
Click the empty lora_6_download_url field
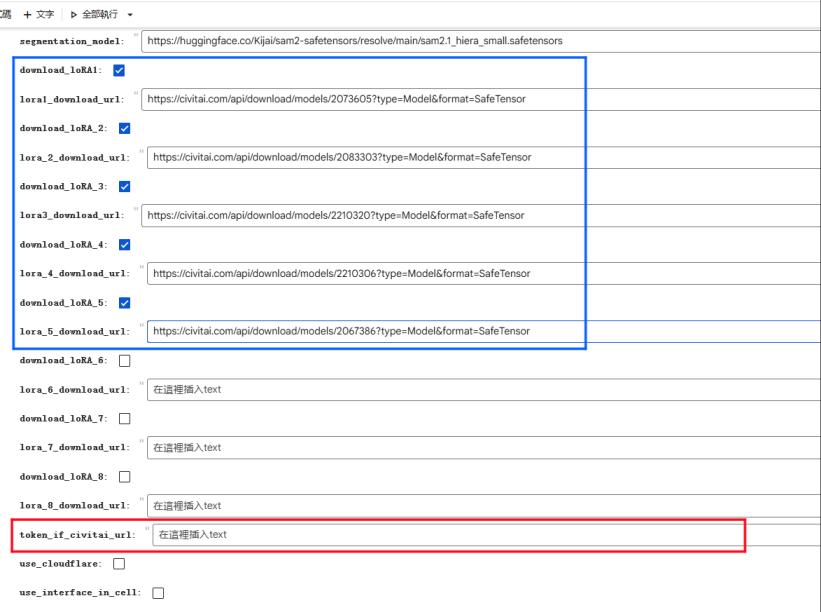(480, 390)
